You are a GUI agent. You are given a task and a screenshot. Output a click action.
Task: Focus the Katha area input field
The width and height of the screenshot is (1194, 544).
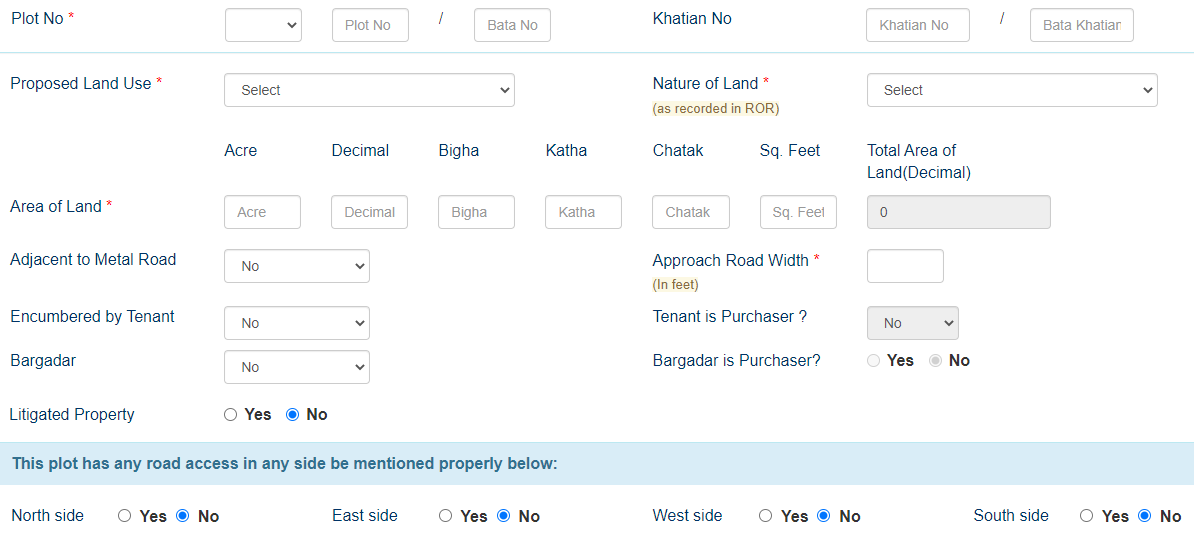coord(583,212)
